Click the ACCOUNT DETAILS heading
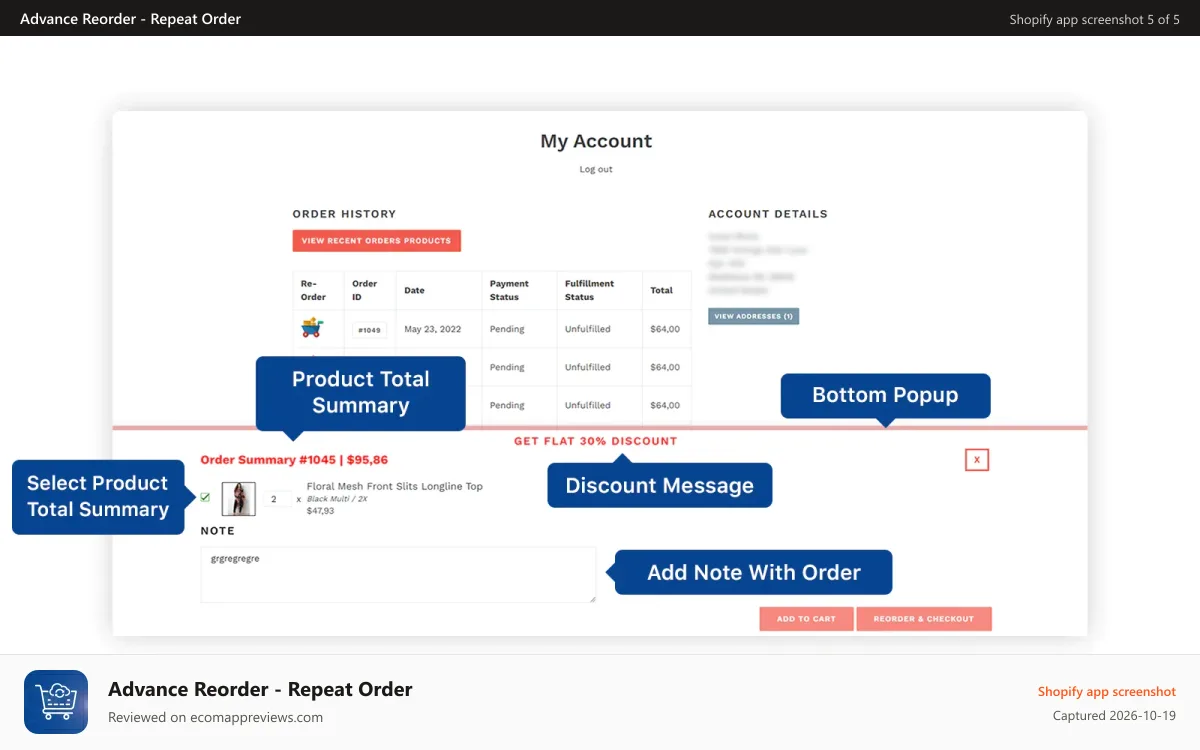The width and height of the screenshot is (1200, 750). (x=768, y=214)
